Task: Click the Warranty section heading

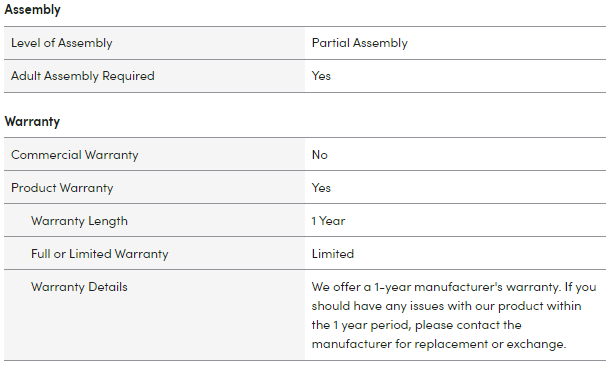Action: (x=32, y=121)
